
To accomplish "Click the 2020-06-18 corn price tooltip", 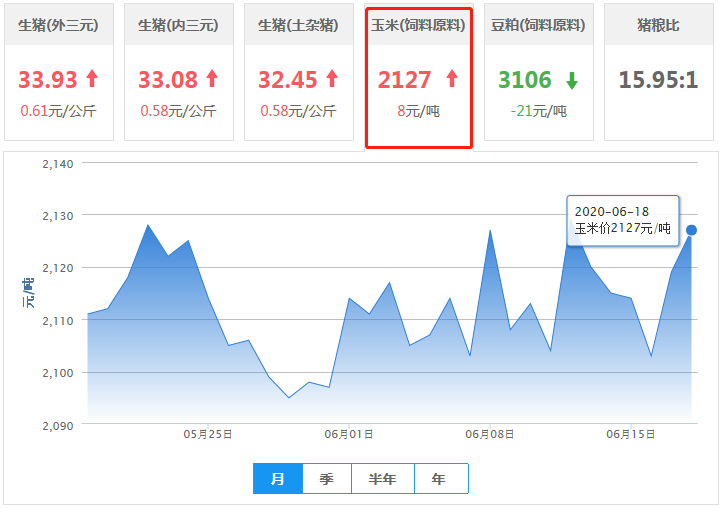I will (x=623, y=220).
